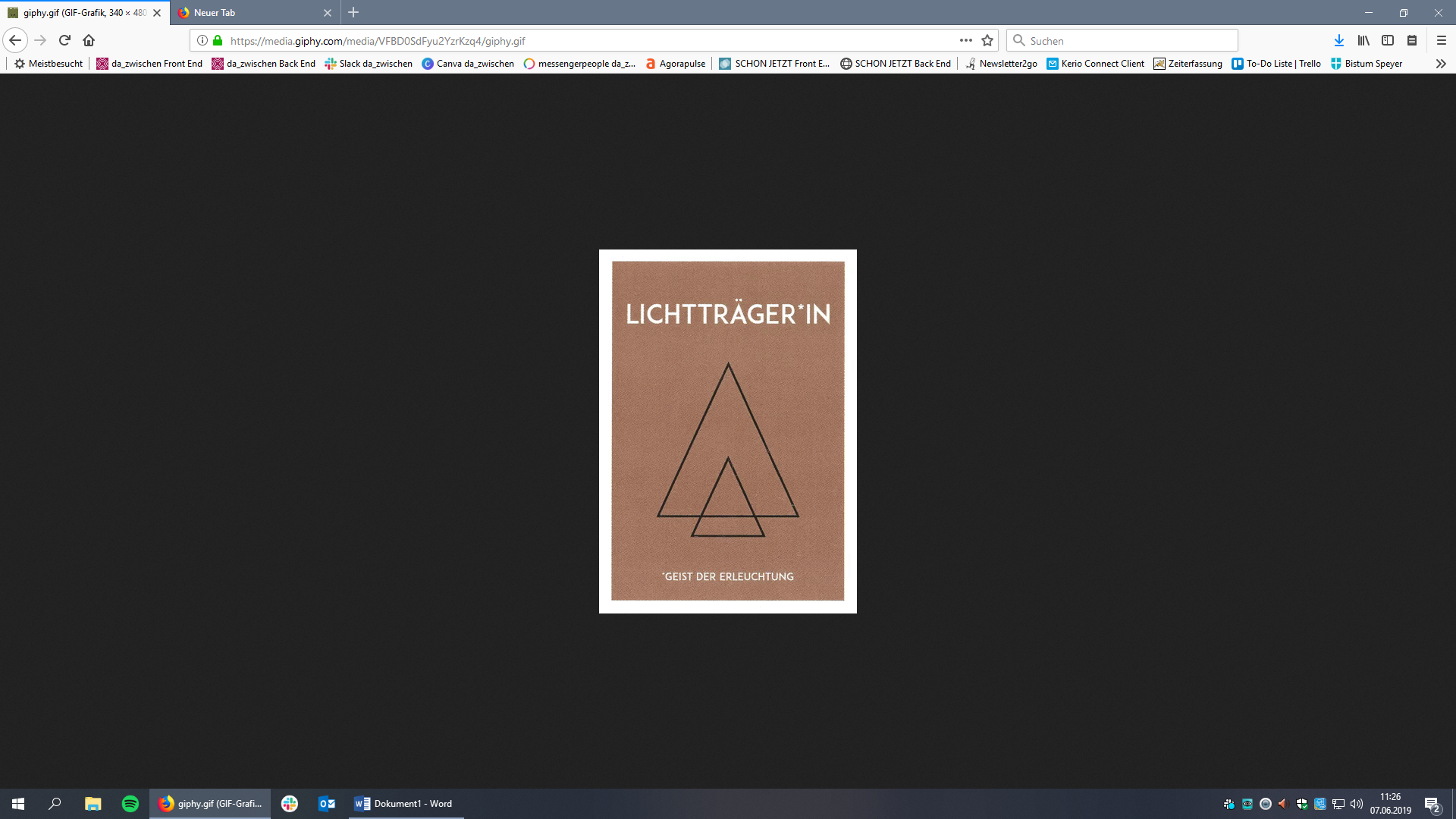Click the reload page icon

[64, 41]
